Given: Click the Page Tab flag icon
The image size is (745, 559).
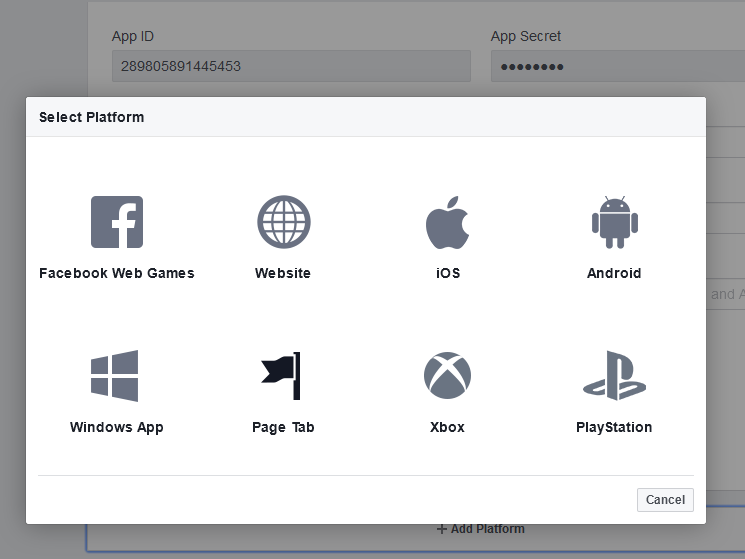Looking at the screenshot, I should [282, 376].
